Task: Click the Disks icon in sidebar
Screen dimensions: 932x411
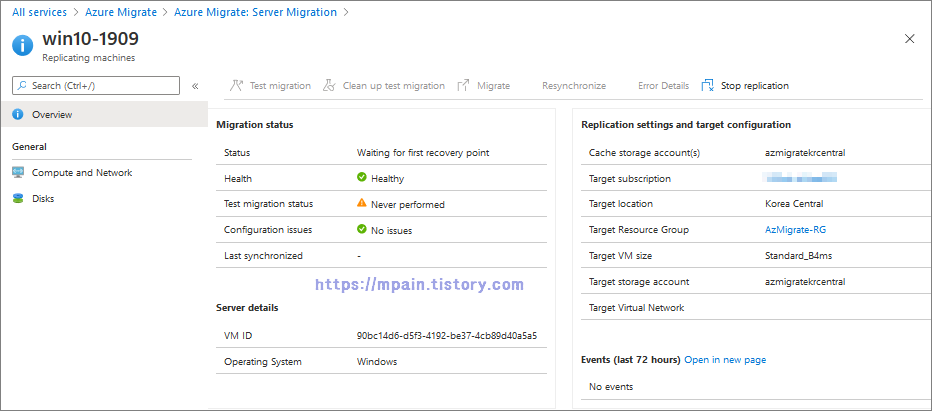Action: (18, 199)
